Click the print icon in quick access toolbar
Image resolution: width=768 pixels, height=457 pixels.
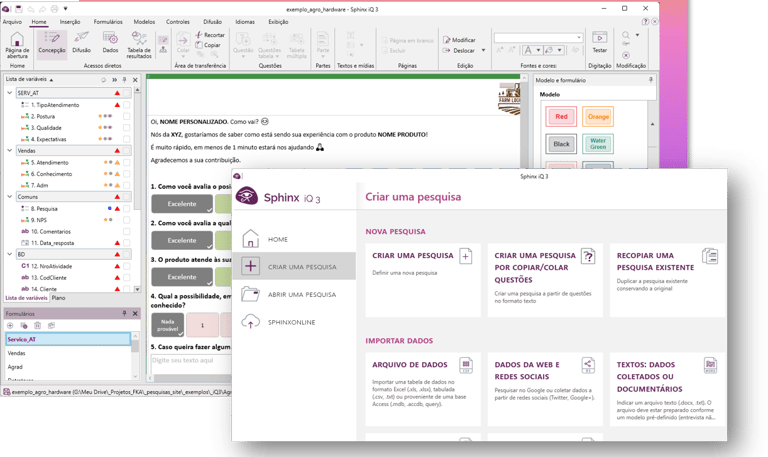(x=54, y=9)
